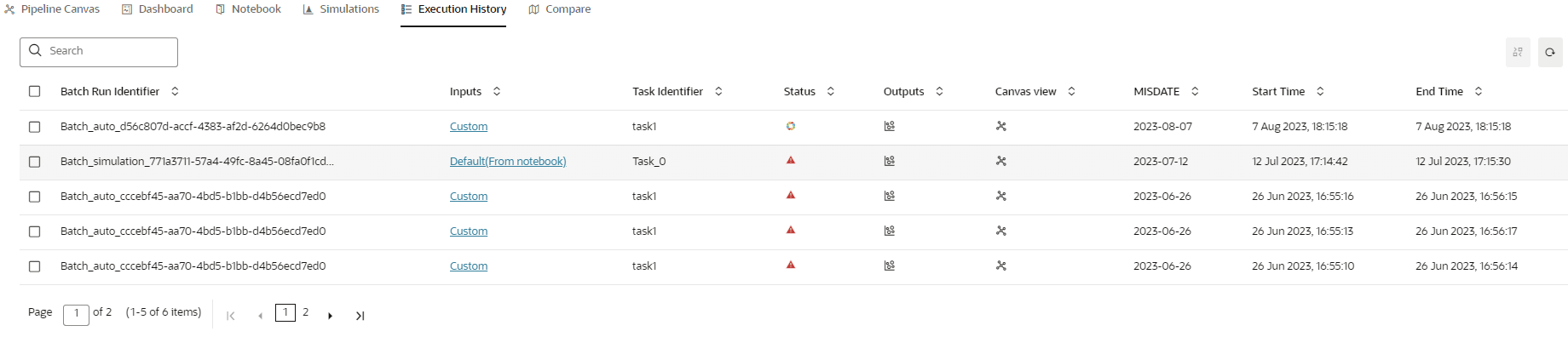
Task: Open outputs icon for run ending 16:56:17
Action: pos(889,231)
